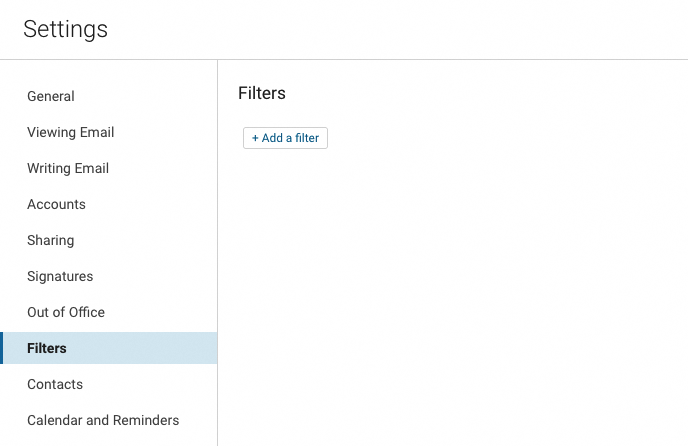The image size is (688, 446).
Task: Click the plus sign on Add a filter
Action: [x=255, y=138]
